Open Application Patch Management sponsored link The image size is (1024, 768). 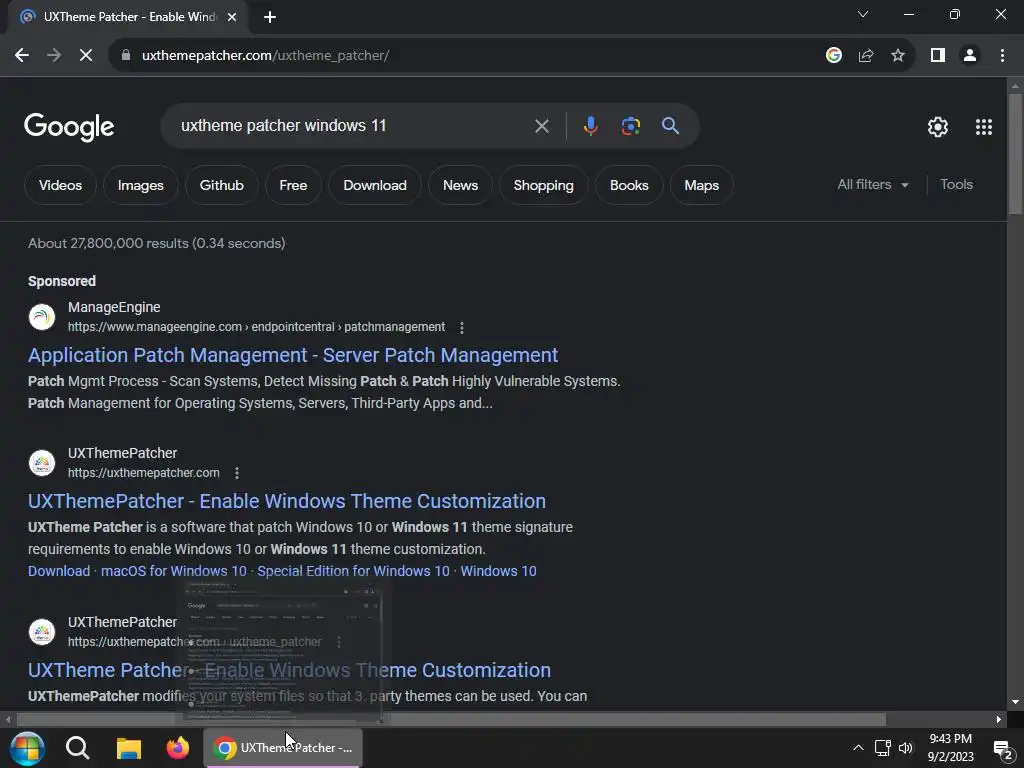pyautogui.click(x=293, y=355)
